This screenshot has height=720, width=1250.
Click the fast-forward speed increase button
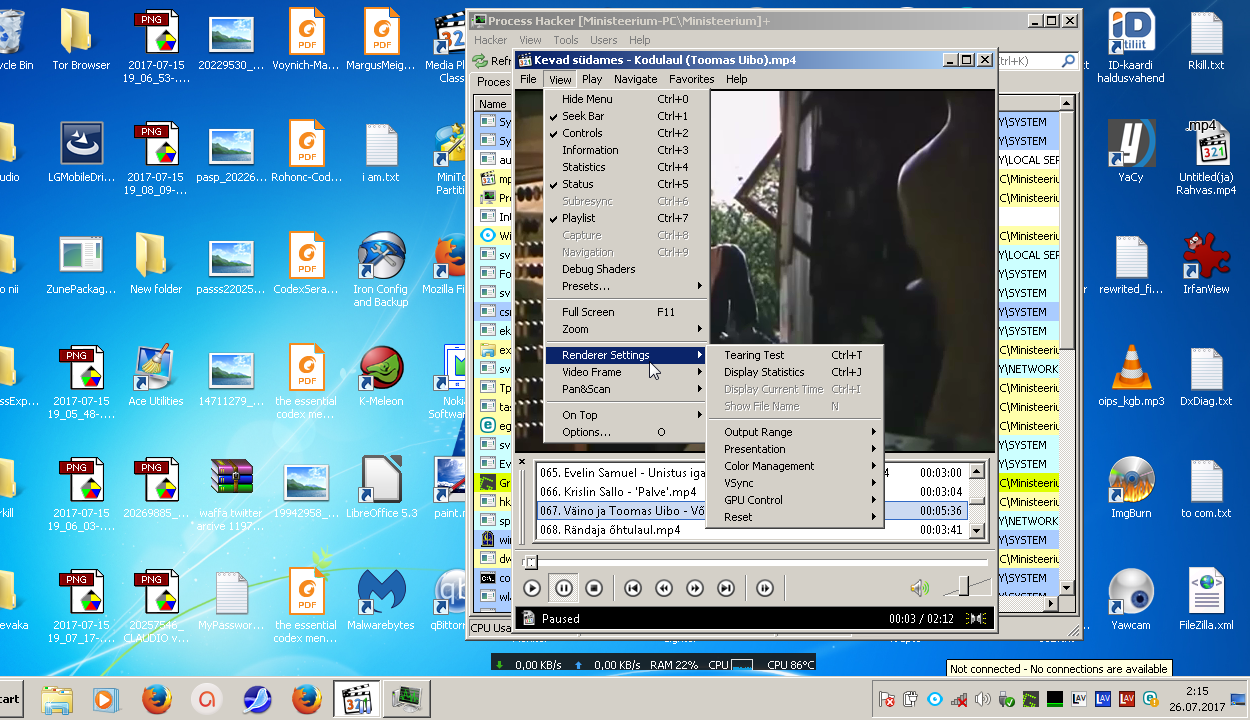point(695,589)
